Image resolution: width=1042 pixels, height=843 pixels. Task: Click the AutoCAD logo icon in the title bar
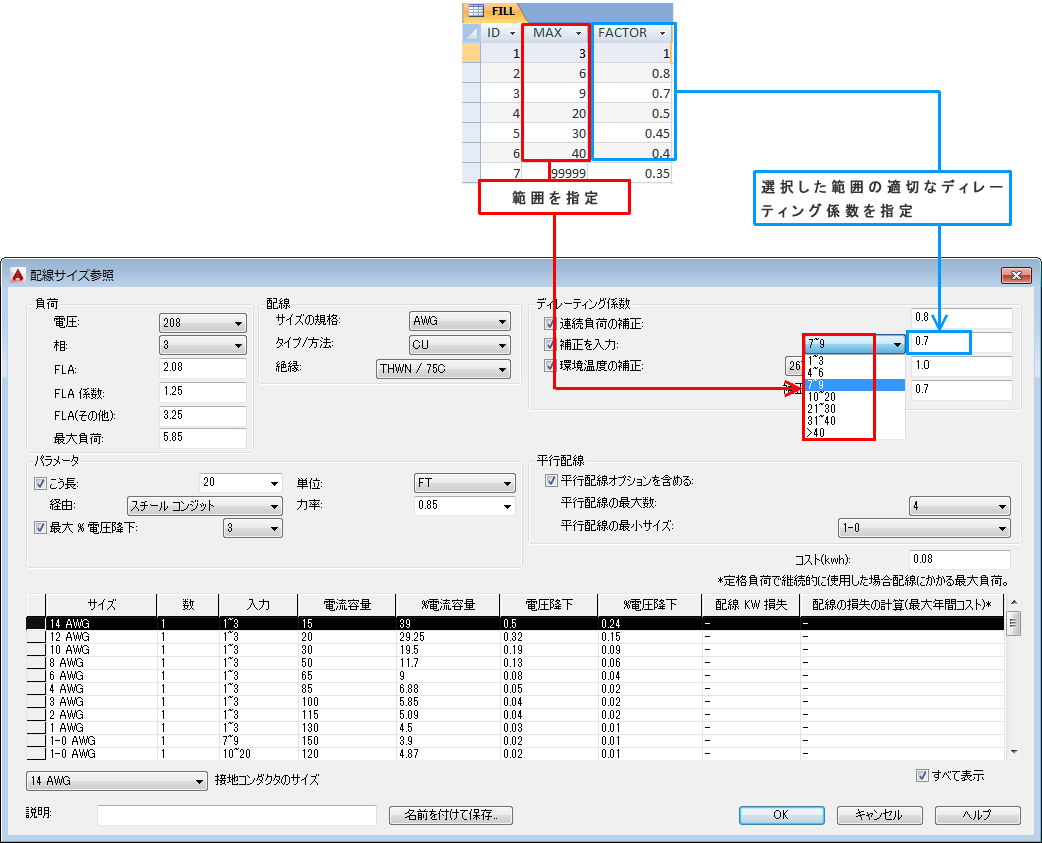click(x=18, y=275)
